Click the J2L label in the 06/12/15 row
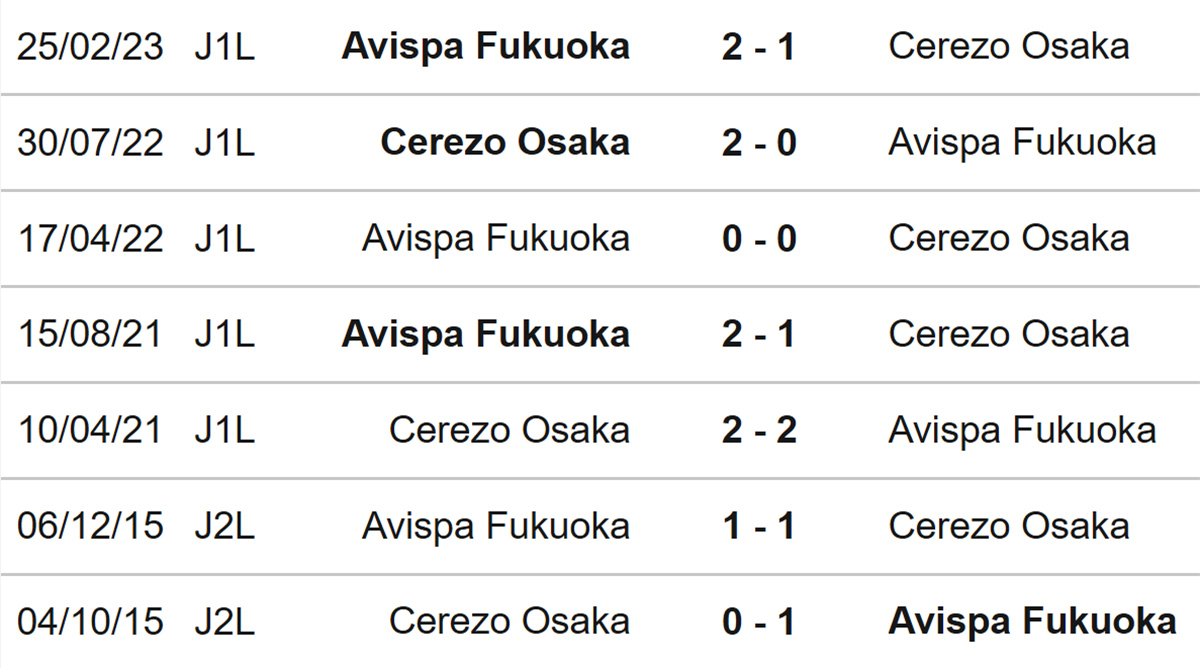 pos(225,526)
